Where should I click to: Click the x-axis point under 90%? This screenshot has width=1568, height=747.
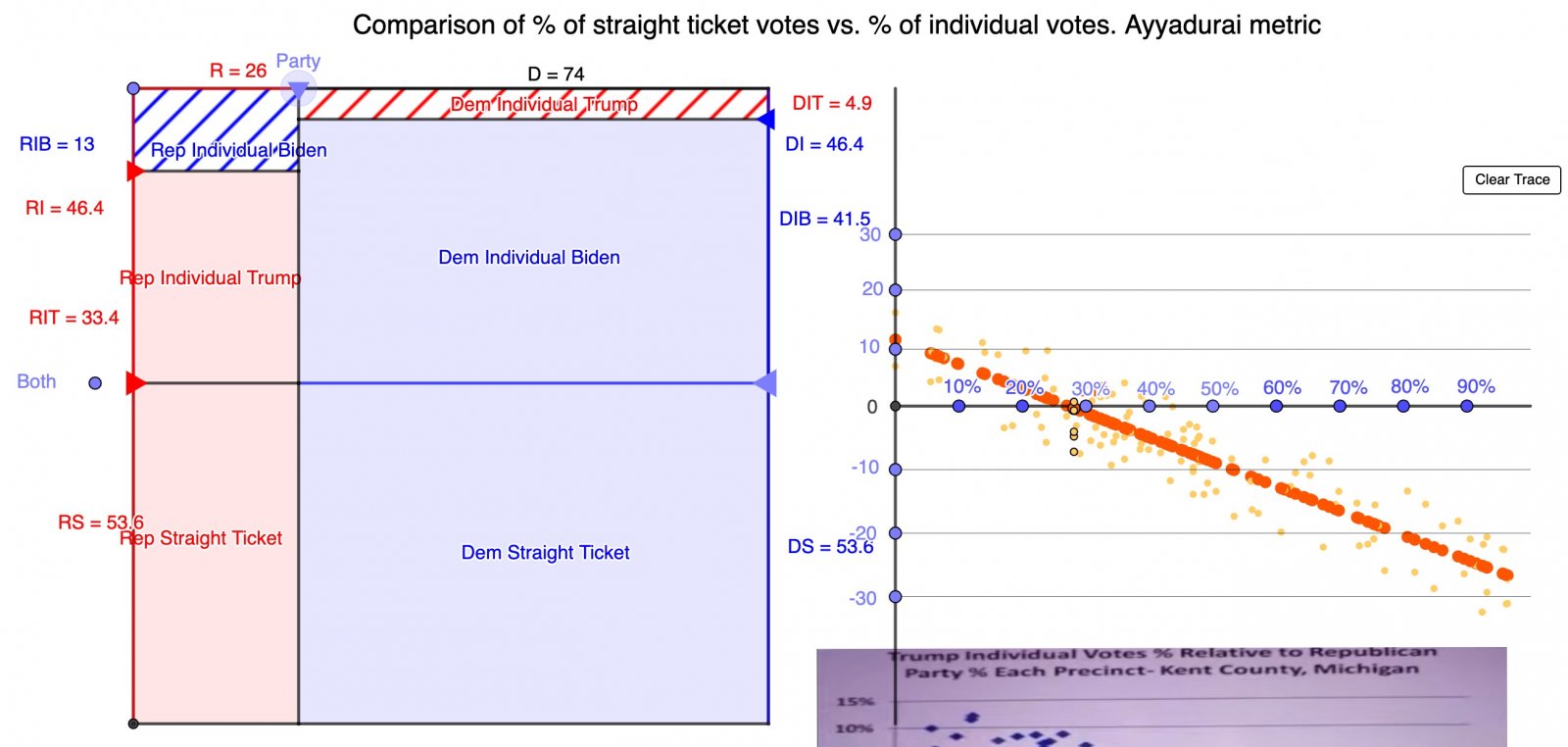tap(1466, 406)
